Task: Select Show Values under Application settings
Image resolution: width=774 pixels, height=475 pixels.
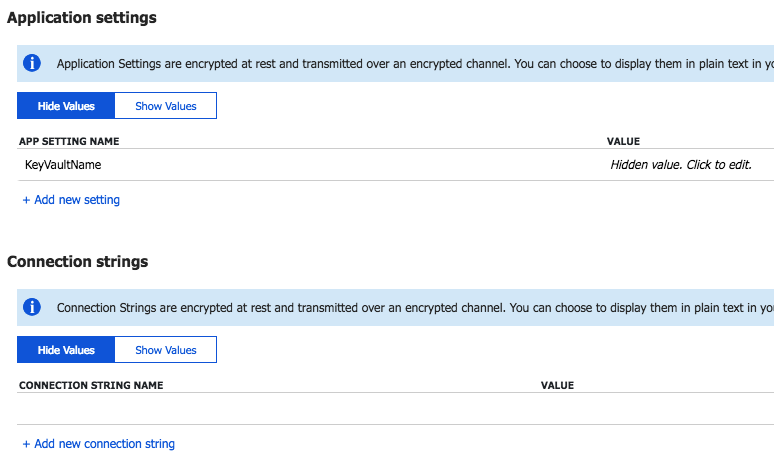Action: click(166, 106)
